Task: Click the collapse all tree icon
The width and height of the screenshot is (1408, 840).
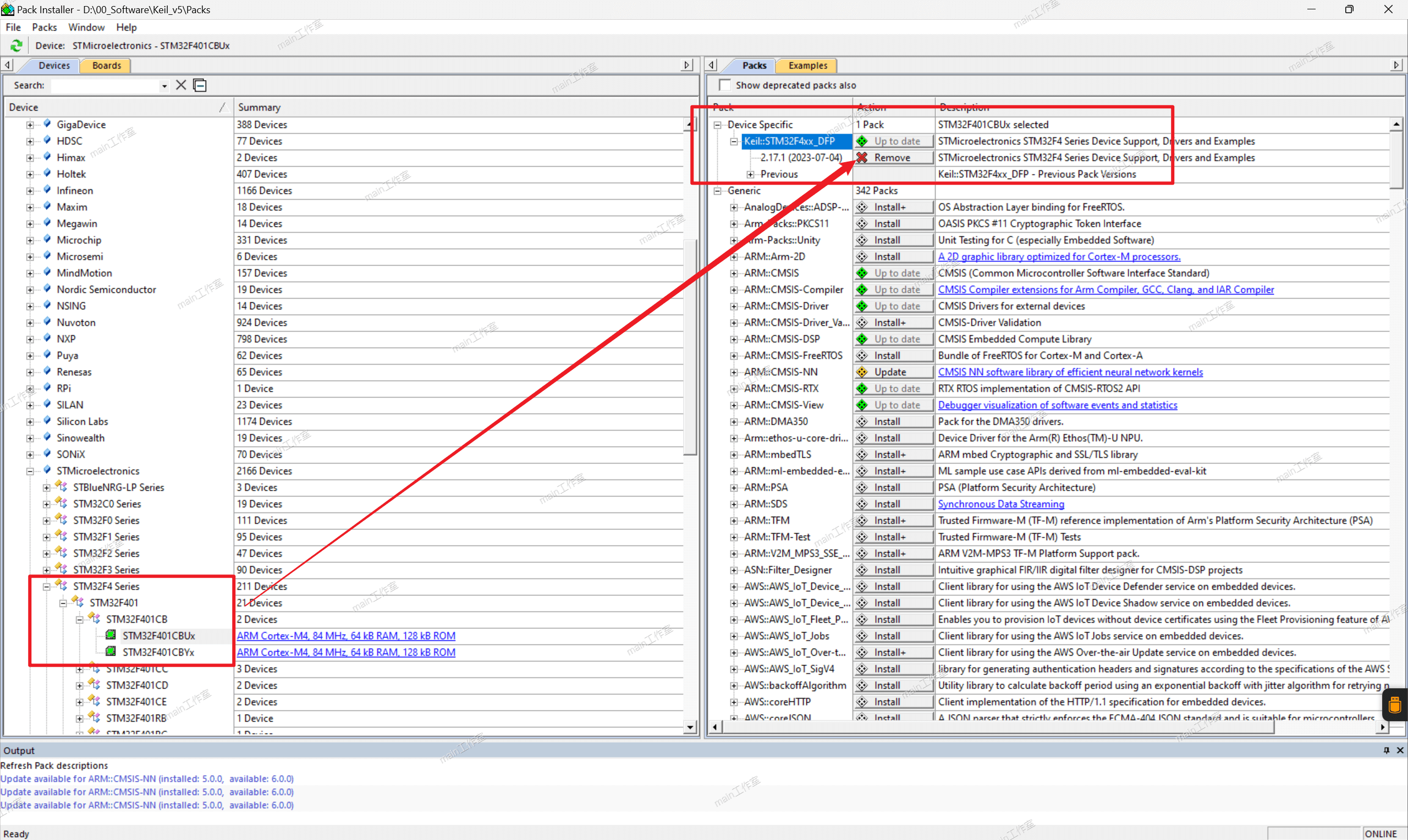Action: point(200,85)
